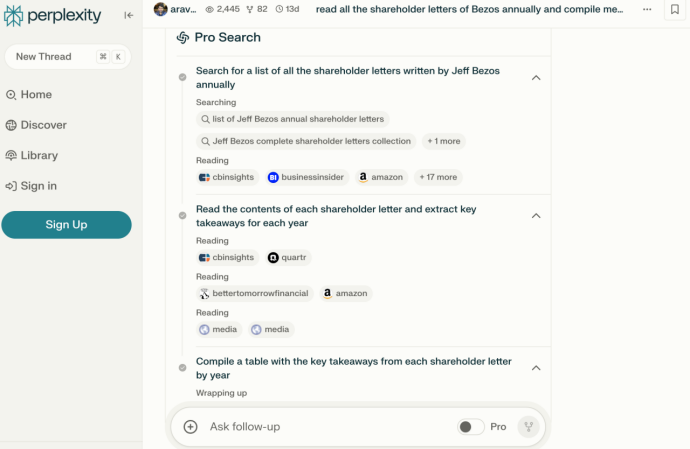
Task: Collapse the sidebar with the arrow icon
Action: (x=128, y=15)
